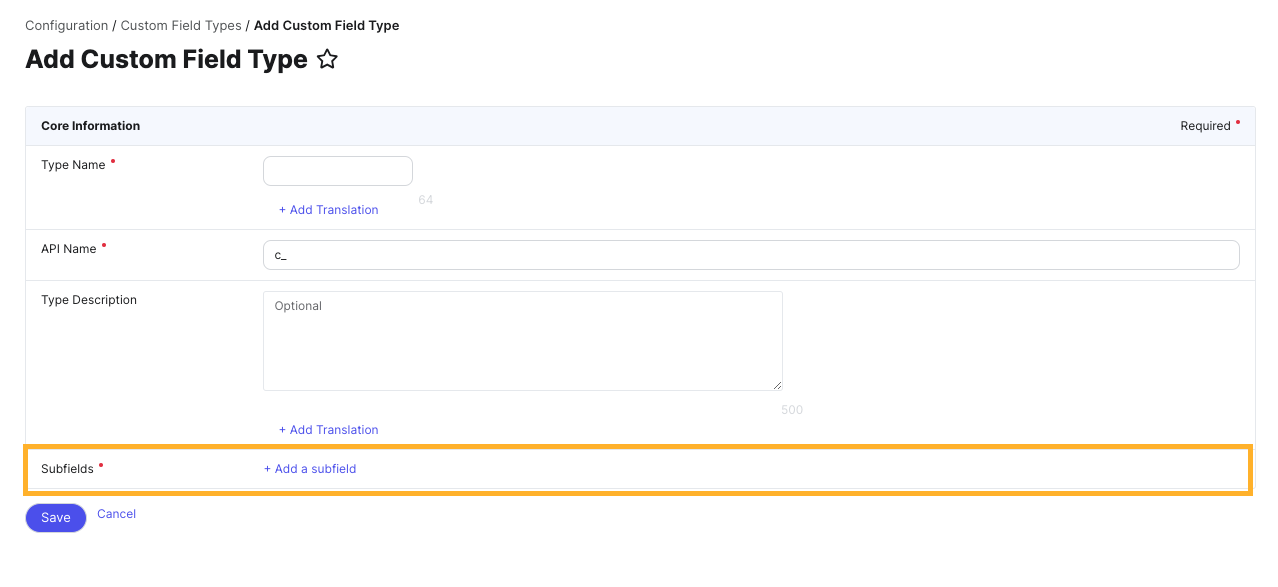Focus the Type Name input field

pos(337,170)
